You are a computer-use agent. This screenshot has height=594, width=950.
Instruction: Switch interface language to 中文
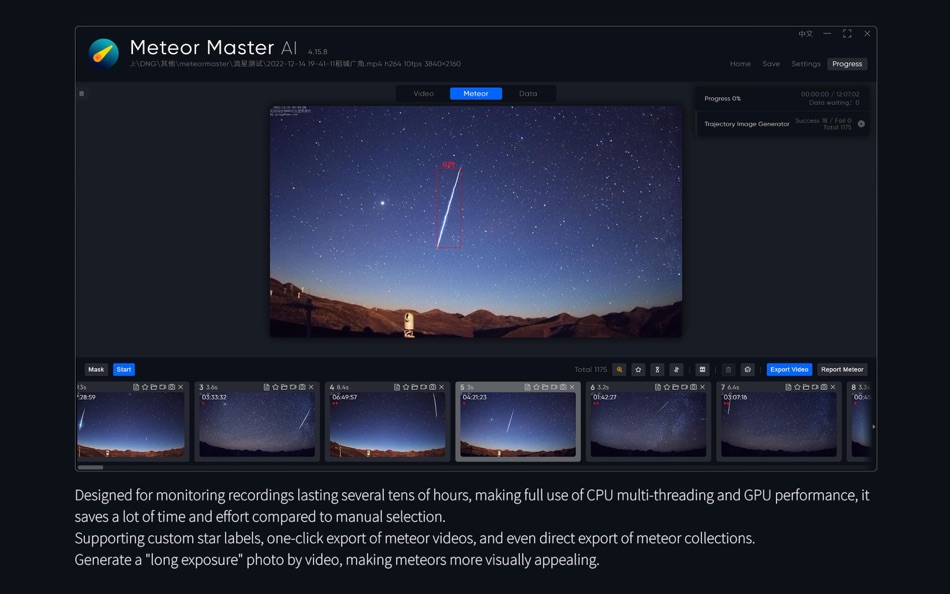806,33
